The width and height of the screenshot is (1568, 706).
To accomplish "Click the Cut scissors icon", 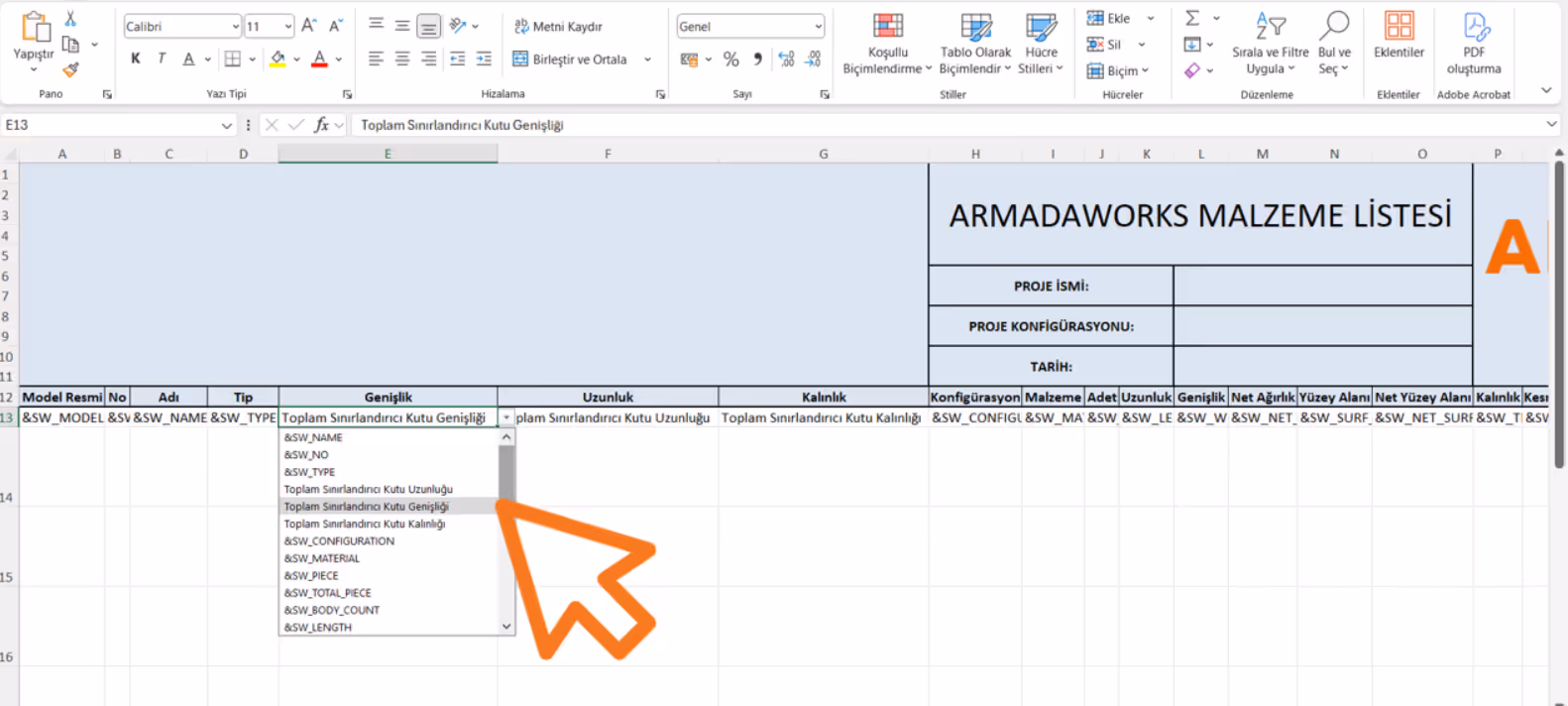I will tap(70, 19).
